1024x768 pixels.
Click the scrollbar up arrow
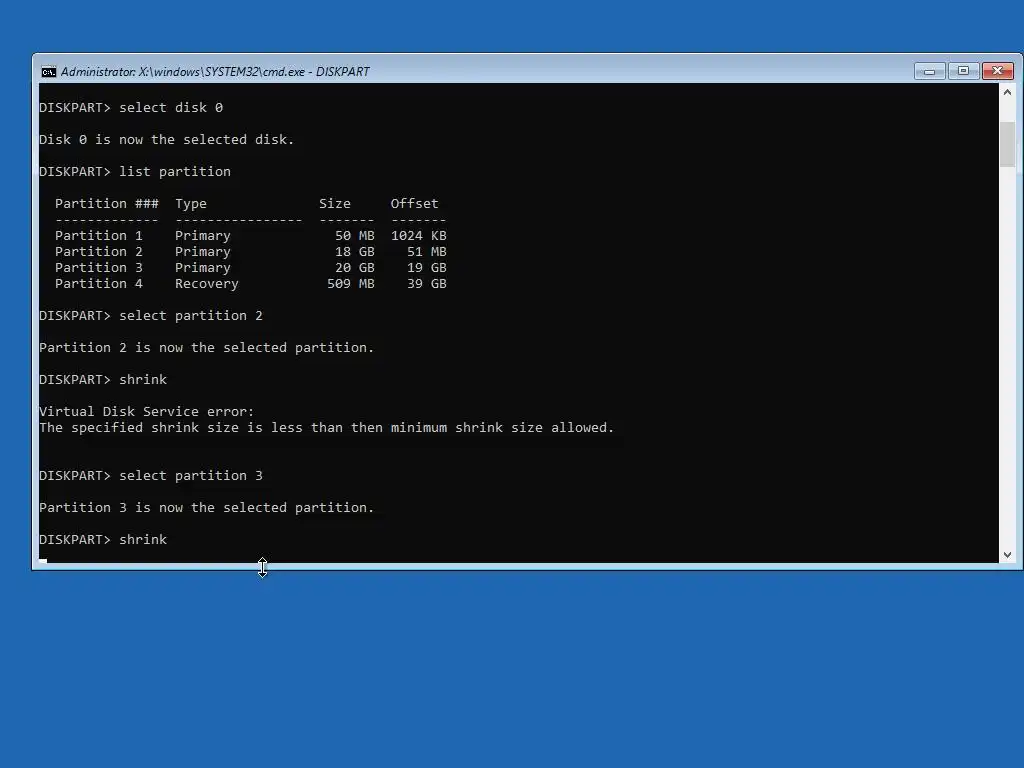point(1007,92)
